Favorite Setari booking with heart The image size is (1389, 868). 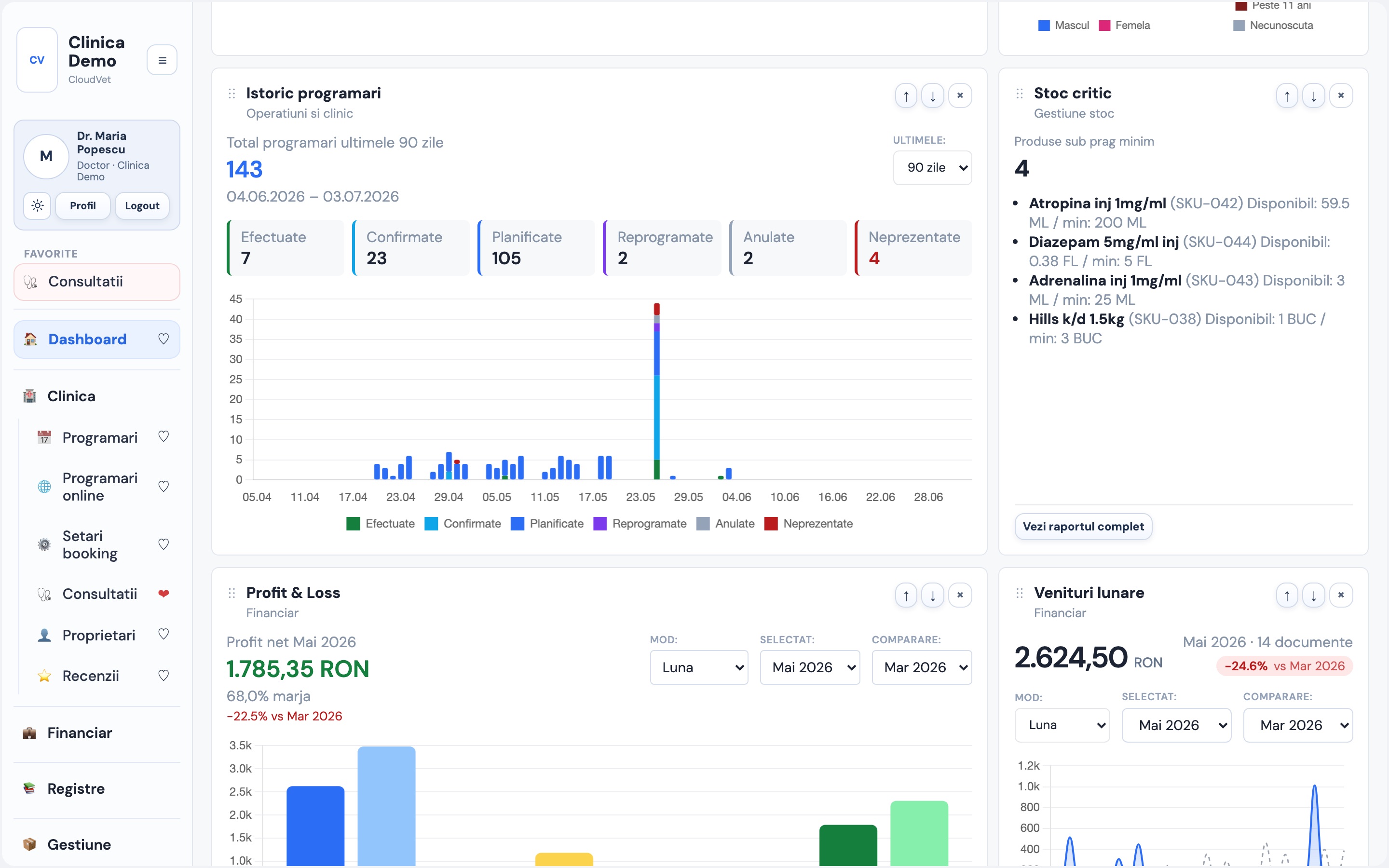[x=163, y=544]
